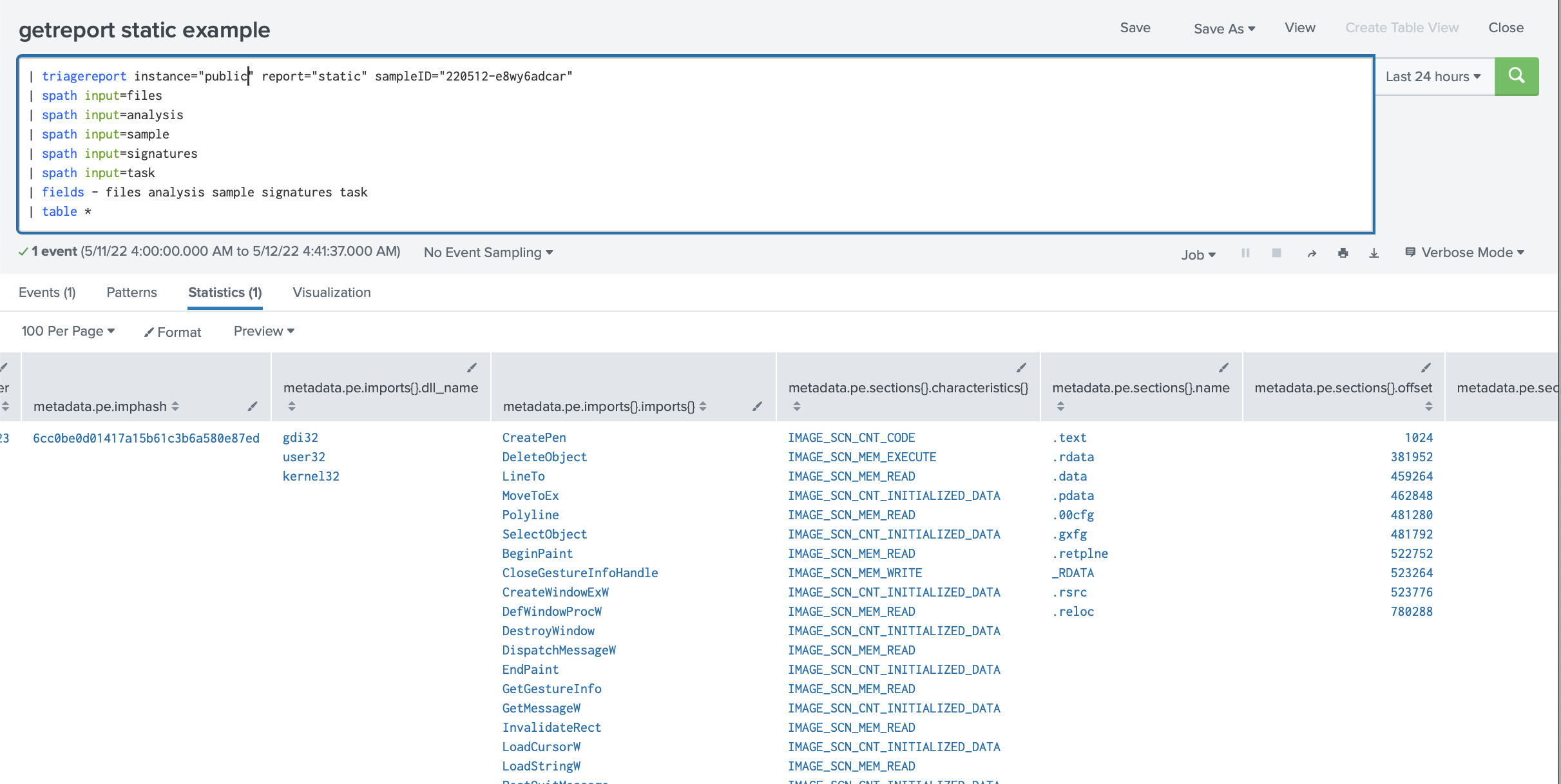
Task: Click the View button
Action: point(1300,28)
